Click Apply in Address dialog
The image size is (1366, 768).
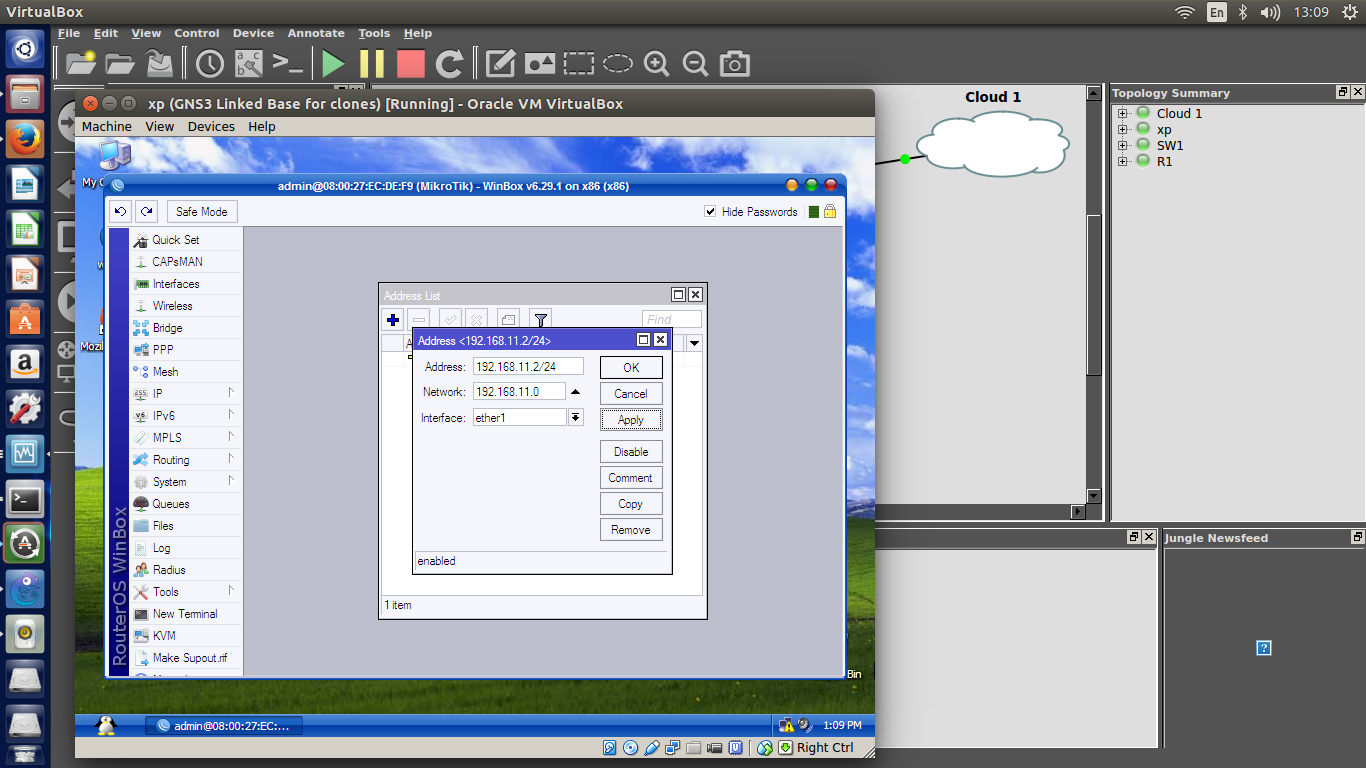click(631, 420)
